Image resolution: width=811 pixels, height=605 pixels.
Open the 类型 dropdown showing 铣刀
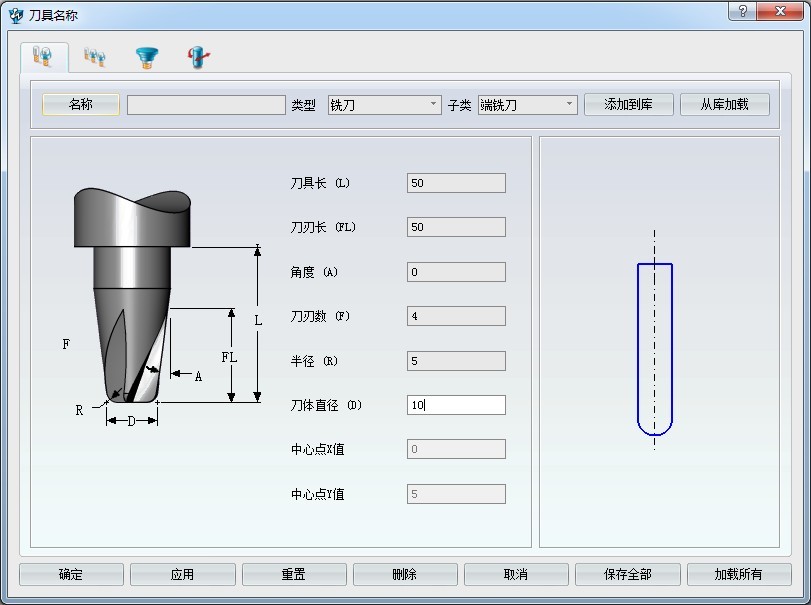pyautogui.click(x=384, y=105)
